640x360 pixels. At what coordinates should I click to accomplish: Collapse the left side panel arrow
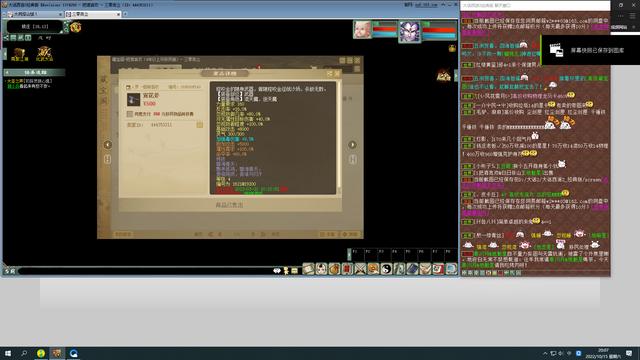click(5, 53)
